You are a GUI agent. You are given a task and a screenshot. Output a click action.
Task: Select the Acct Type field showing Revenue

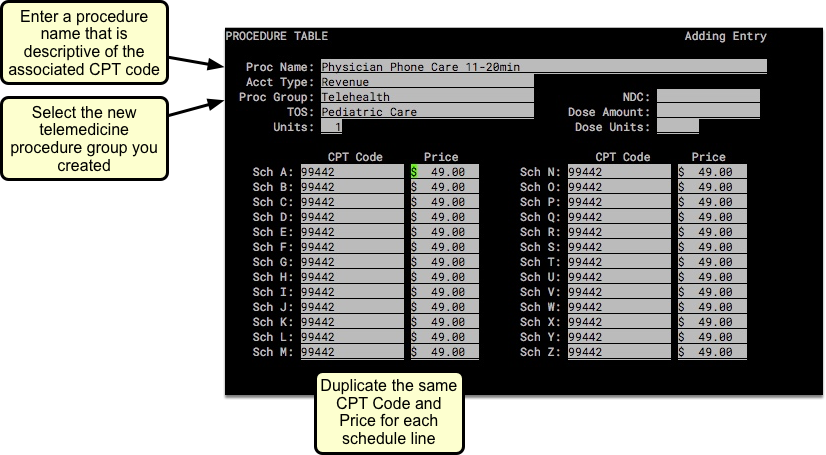[427, 82]
